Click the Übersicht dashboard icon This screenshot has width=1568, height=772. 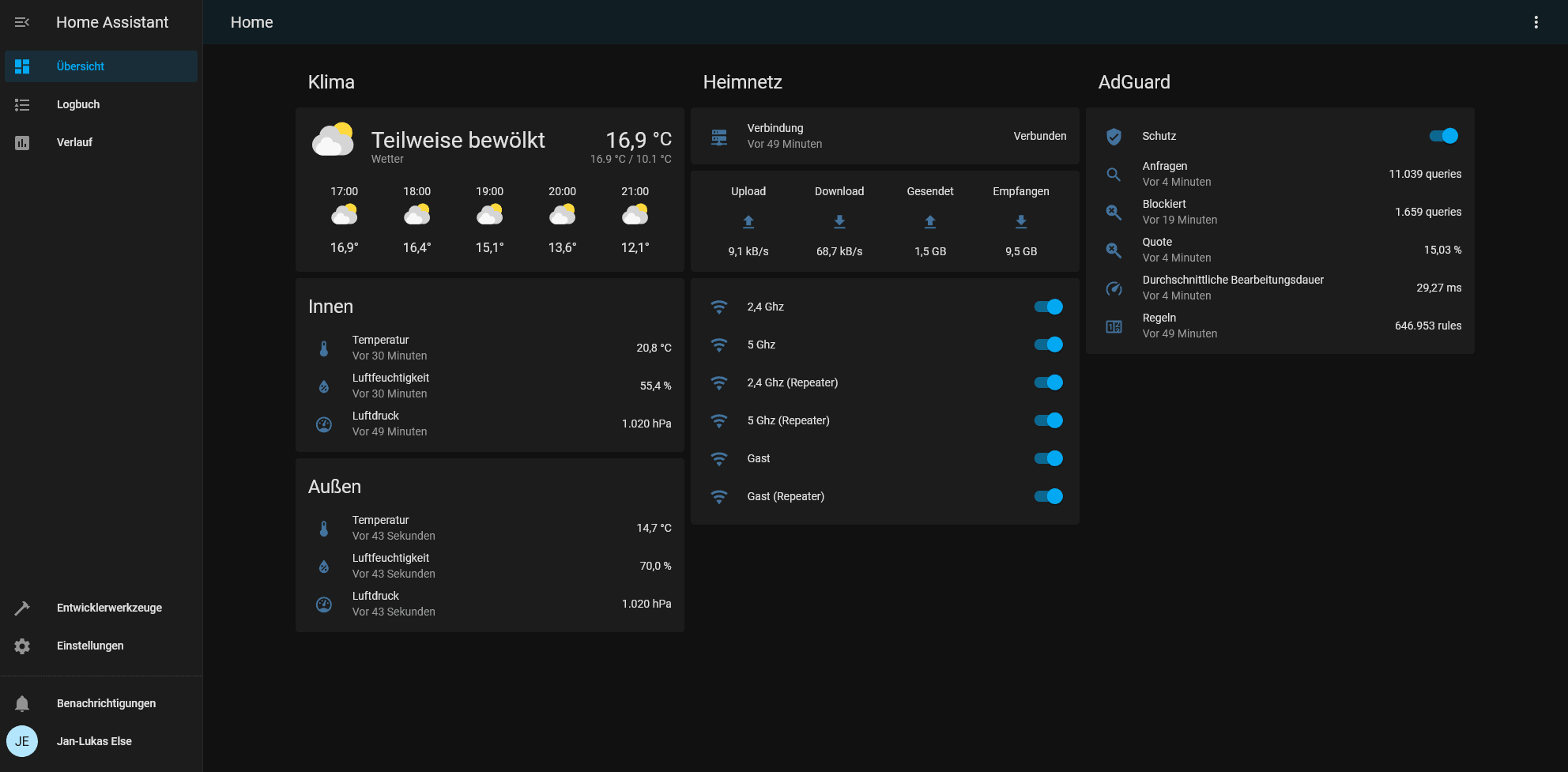(x=22, y=66)
